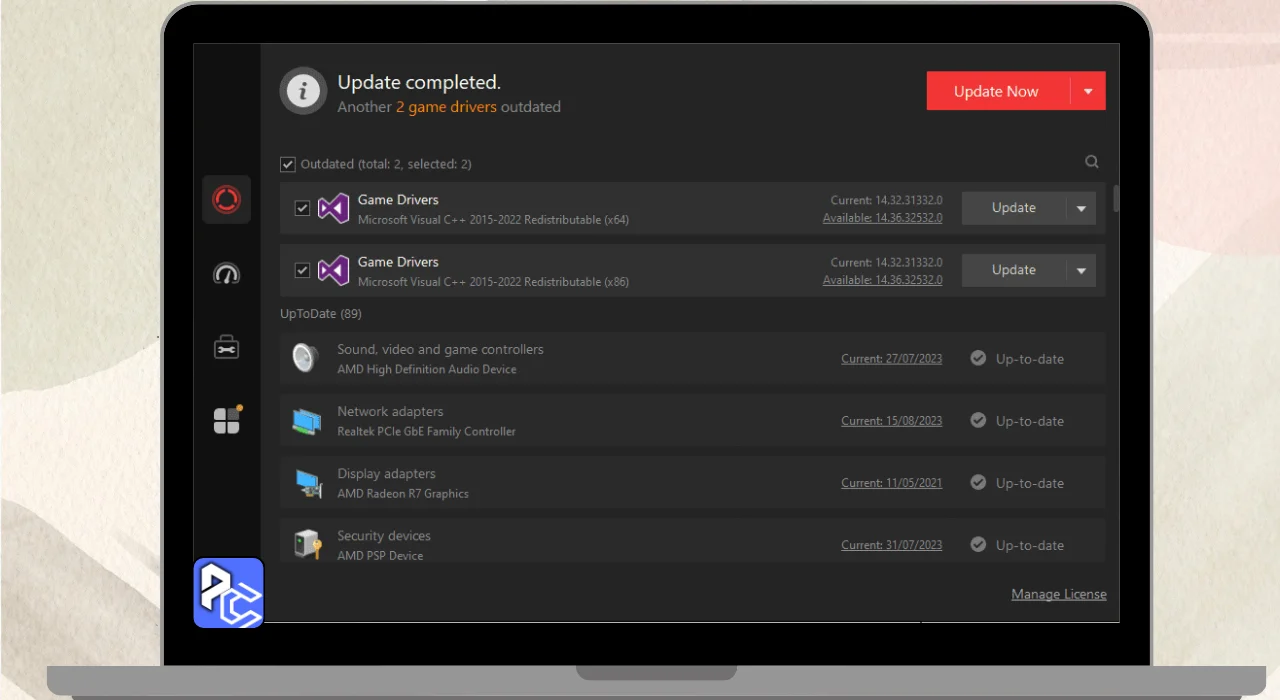Click the driver list scrollbar thumb
The height and width of the screenshot is (700, 1280).
(1115, 197)
